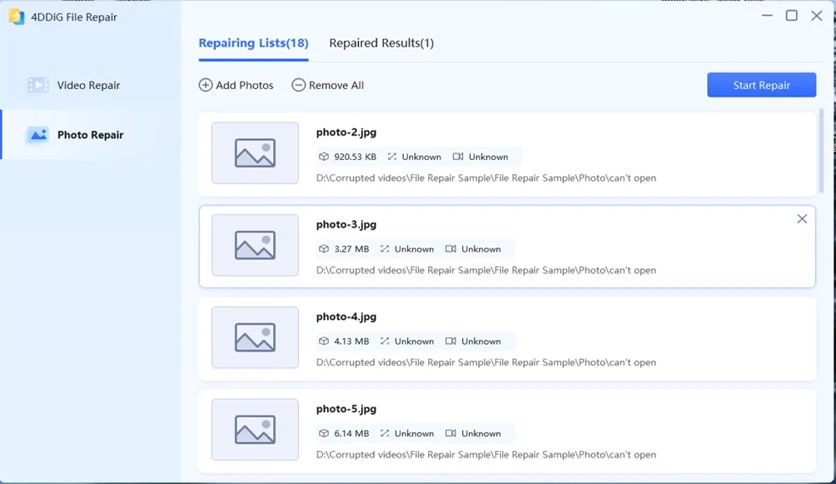Viewport: 836px width, 484px height.
Task: Click the camera icon of photo-5.jpg
Action: (x=451, y=433)
